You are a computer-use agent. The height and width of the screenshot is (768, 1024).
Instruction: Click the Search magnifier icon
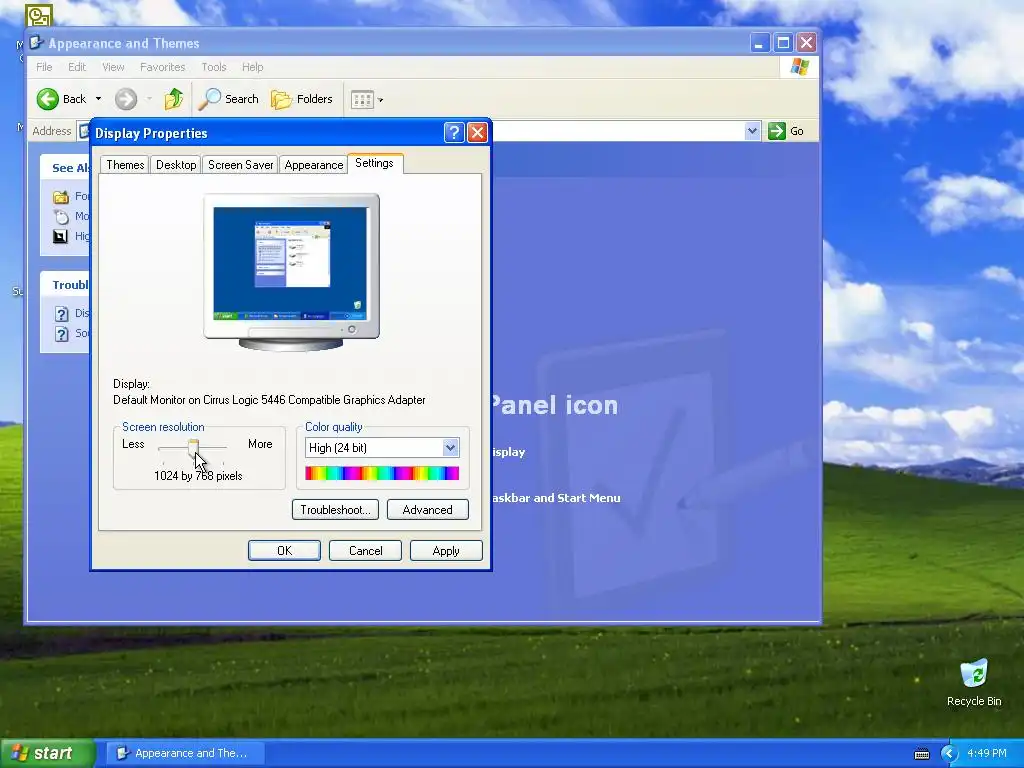(x=210, y=99)
